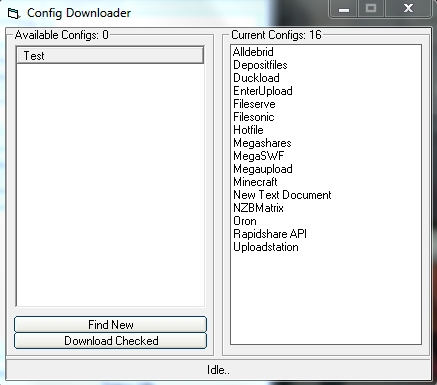This screenshot has width=437, height=385.
Task: Select Rapidshare API entry
Action: point(270,234)
